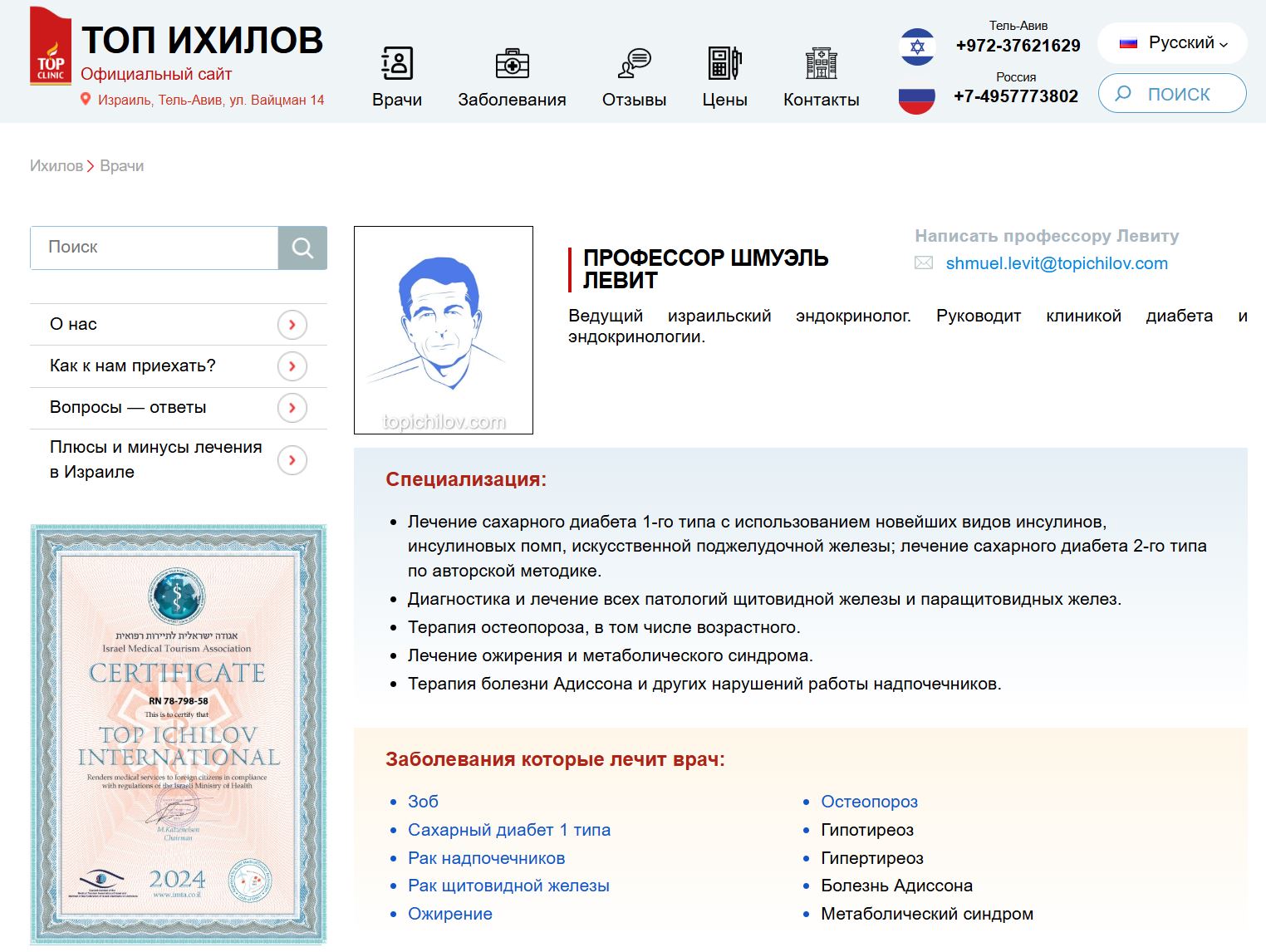Click the arrow circle beside Плюсы и минусы
Screen dimensions: 1266x952
[292, 460]
